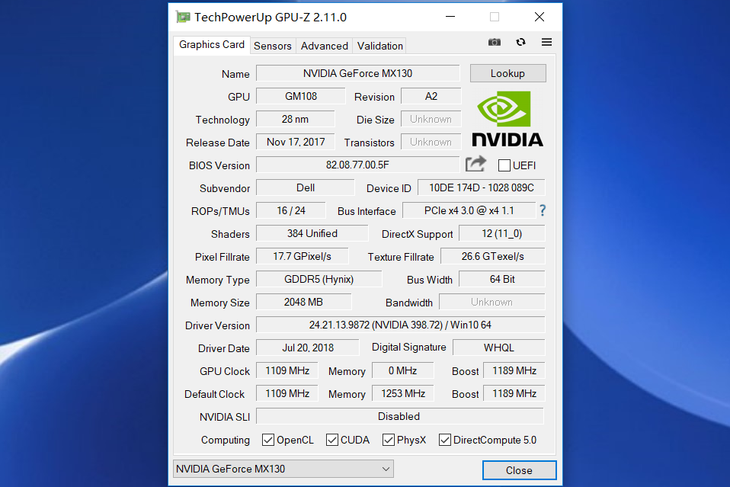Click the Bandwidth field showing Unknown
730x487 pixels.
click(x=492, y=302)
